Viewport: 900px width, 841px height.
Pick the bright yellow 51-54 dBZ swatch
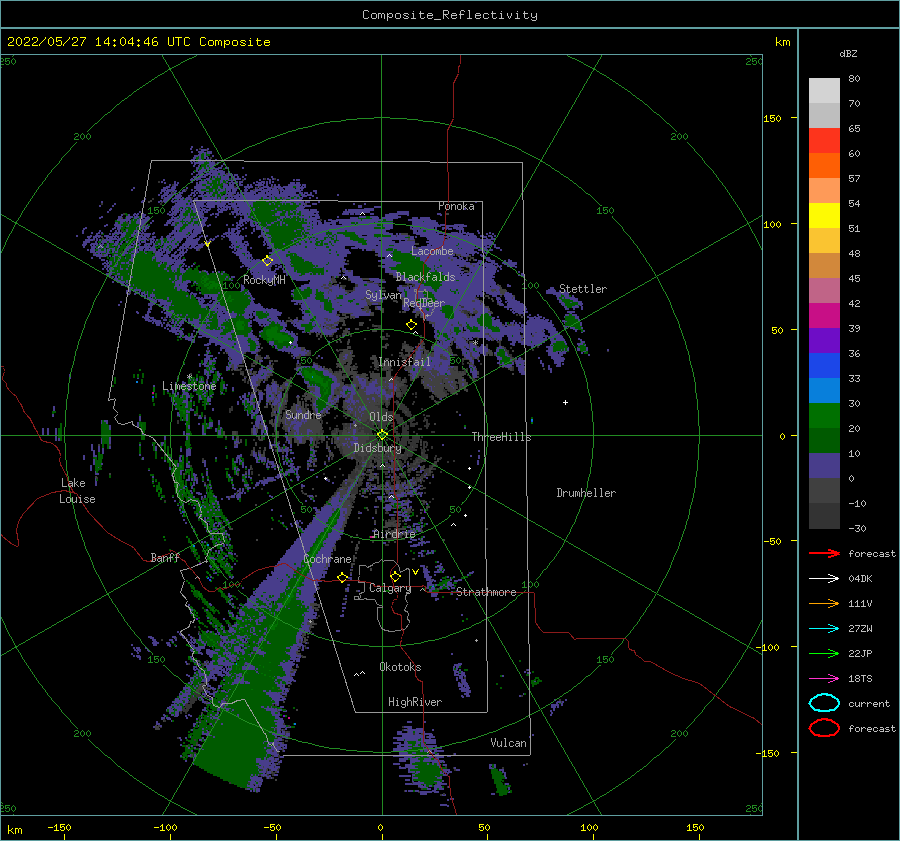[x=824, y=216]
